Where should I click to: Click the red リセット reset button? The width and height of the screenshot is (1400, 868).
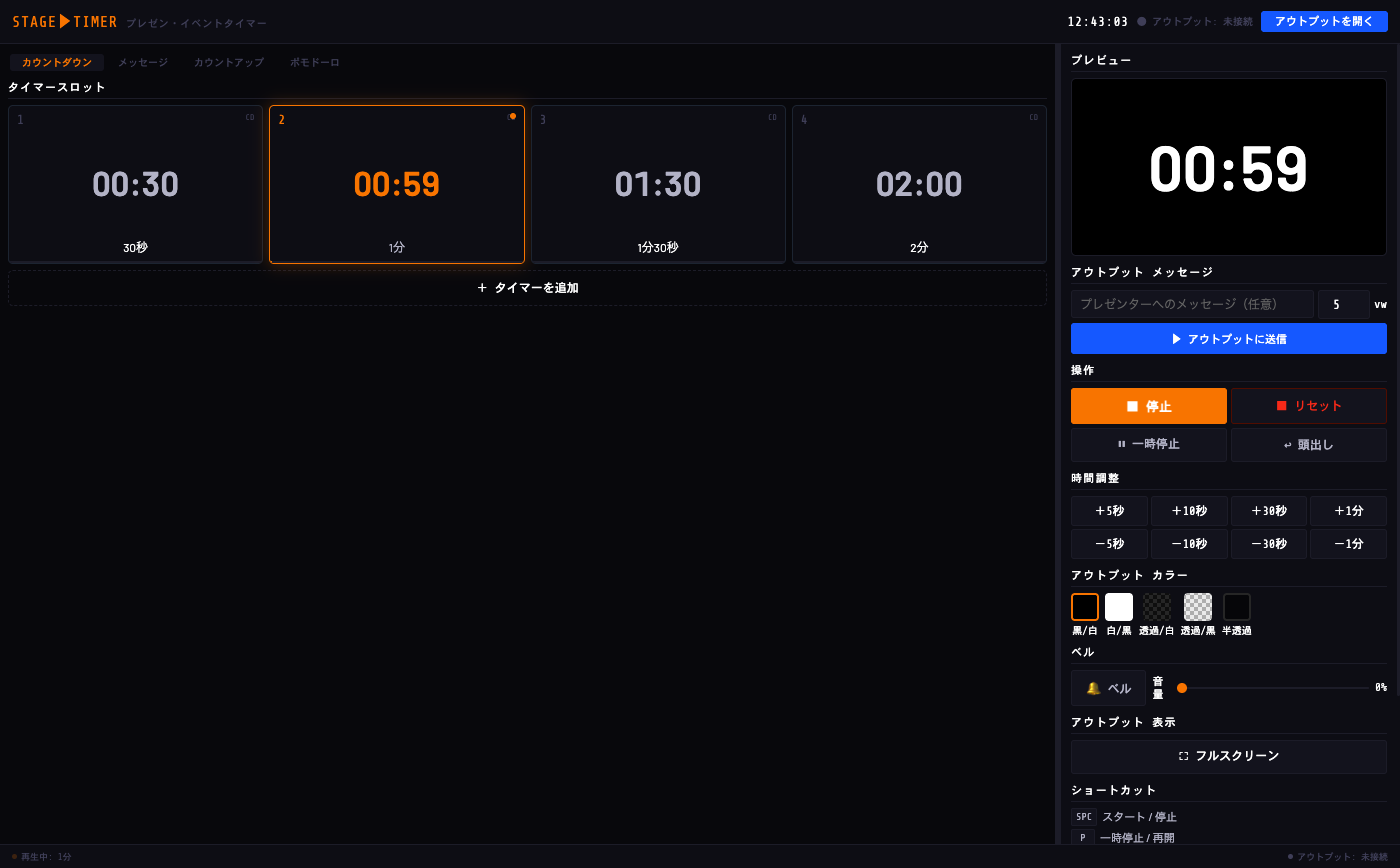point(1308,406)
